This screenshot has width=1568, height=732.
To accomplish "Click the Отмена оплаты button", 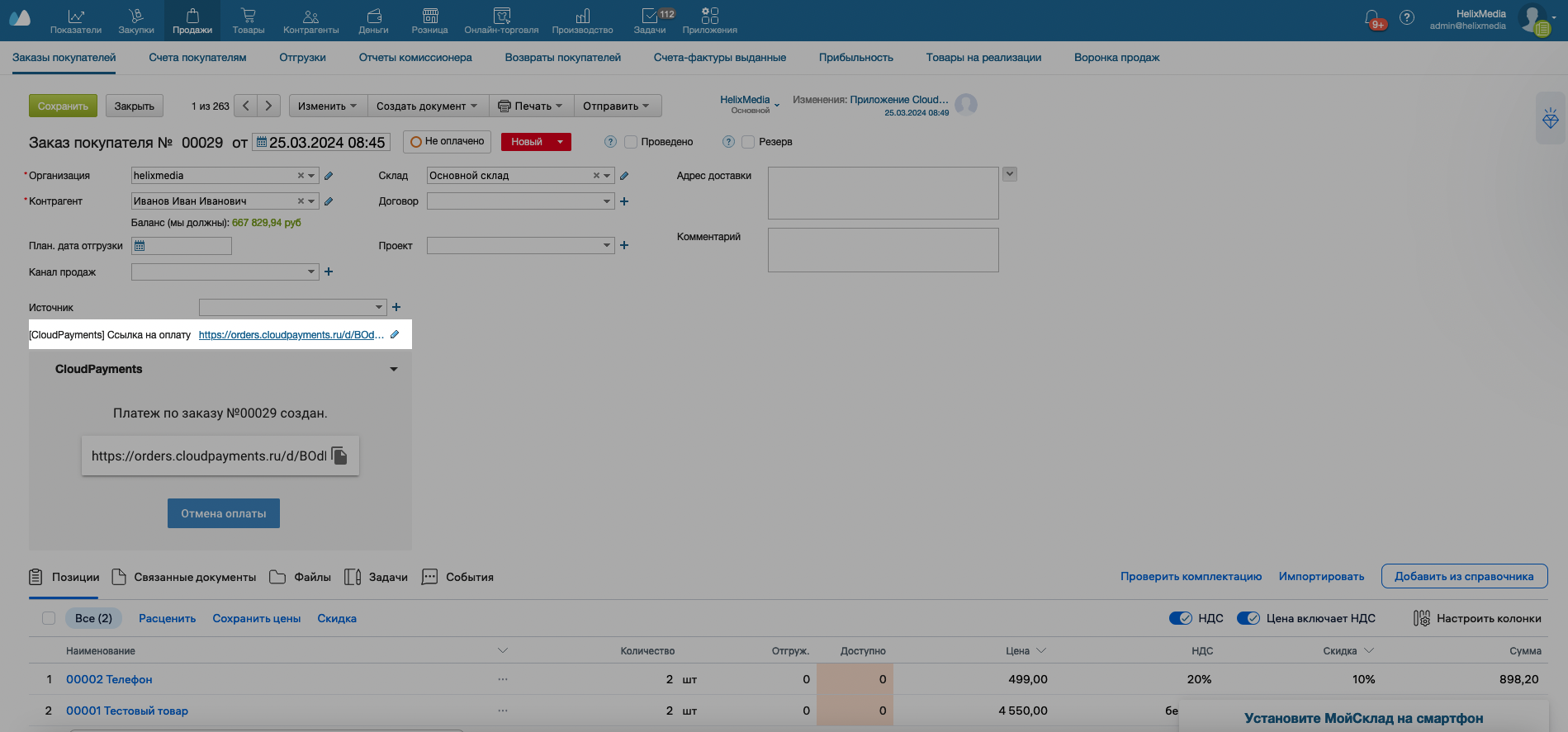I will [224, 513].
